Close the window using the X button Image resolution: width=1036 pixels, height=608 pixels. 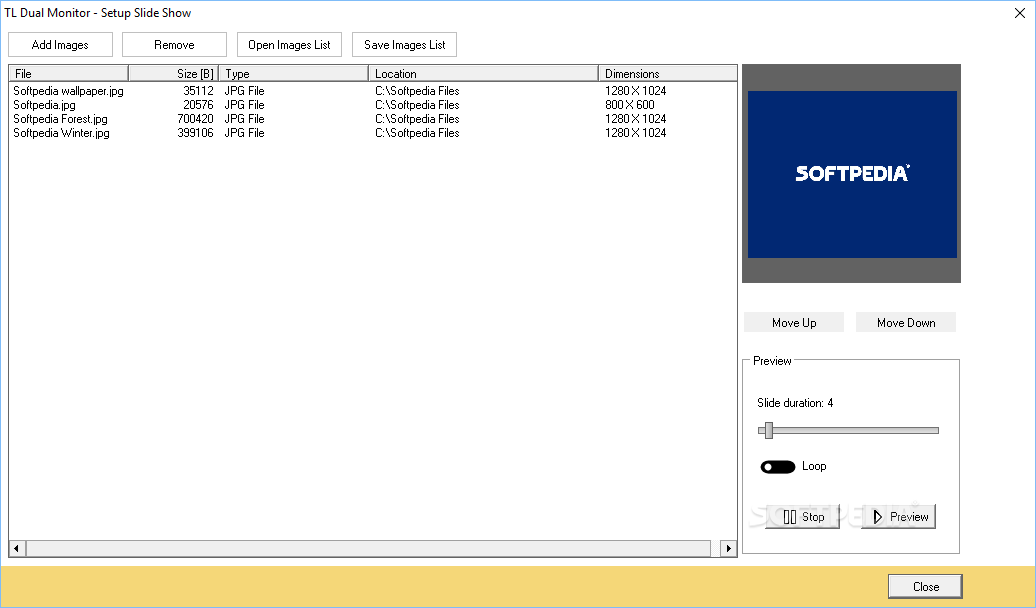[1019, 13]
